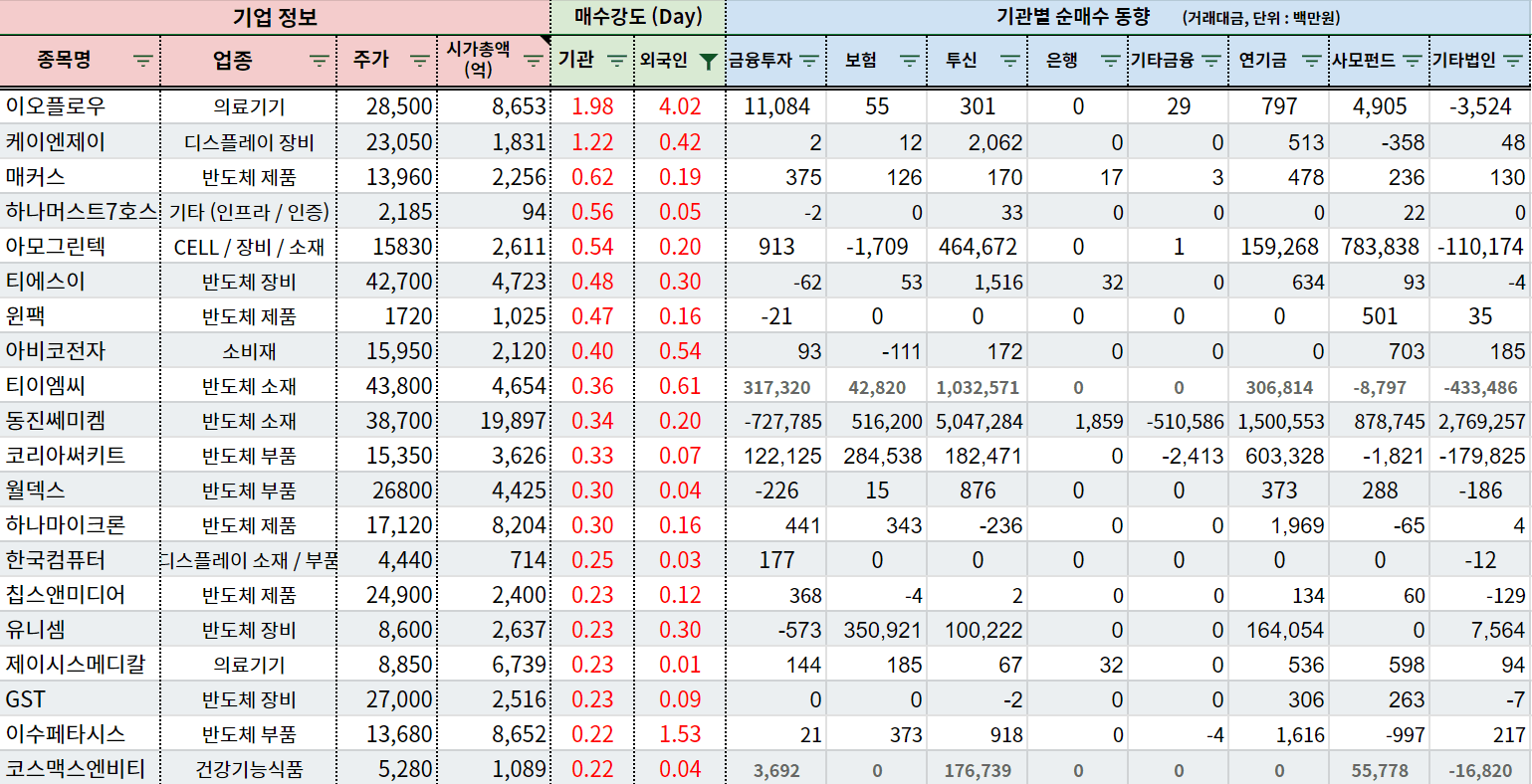Image resolution: width=1532 pixels, height=784 pixels.
Task: Select the 아비코전자 stock name cell
Action: pyautogui.click(x=79, y=350)
